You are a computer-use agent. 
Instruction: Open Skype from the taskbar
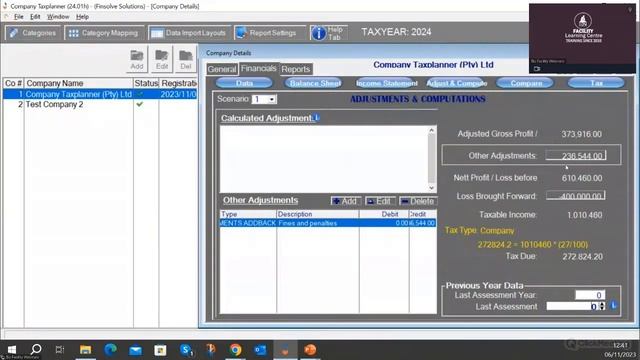point(186,350)
